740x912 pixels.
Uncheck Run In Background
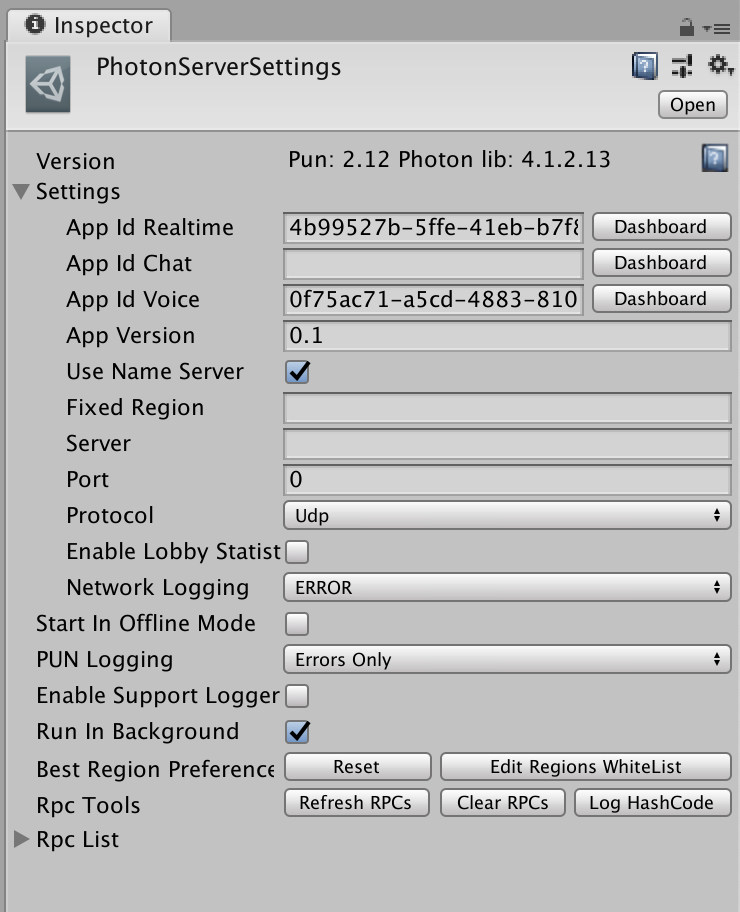click(297, 732)
